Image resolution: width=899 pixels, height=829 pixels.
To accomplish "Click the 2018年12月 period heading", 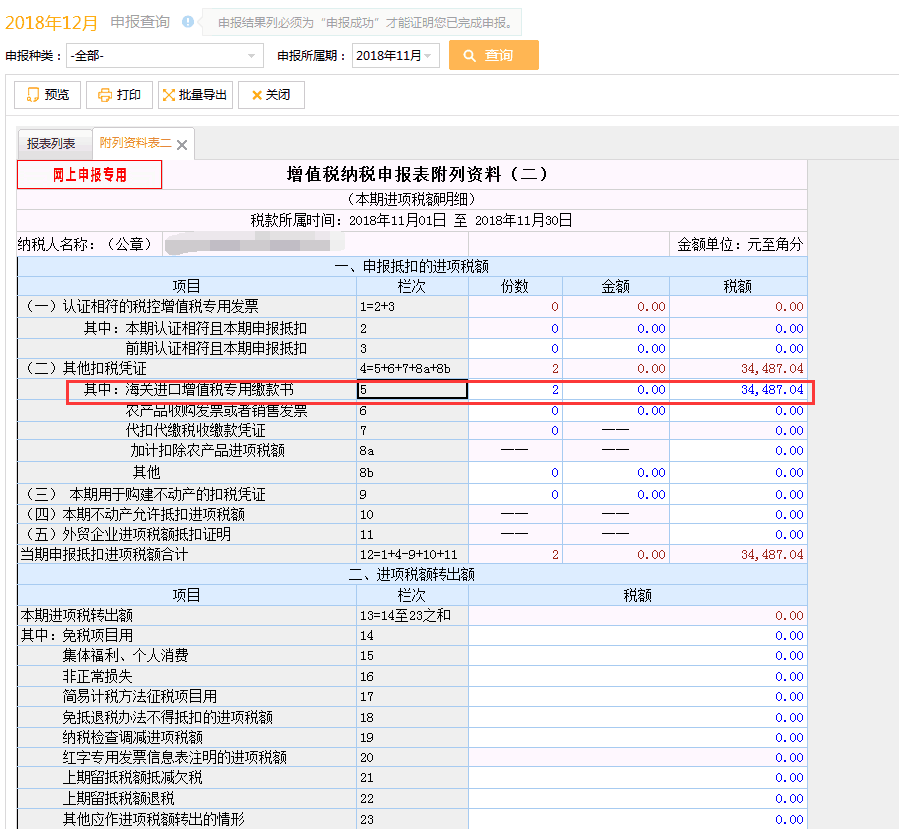I will tap(52, 23).
